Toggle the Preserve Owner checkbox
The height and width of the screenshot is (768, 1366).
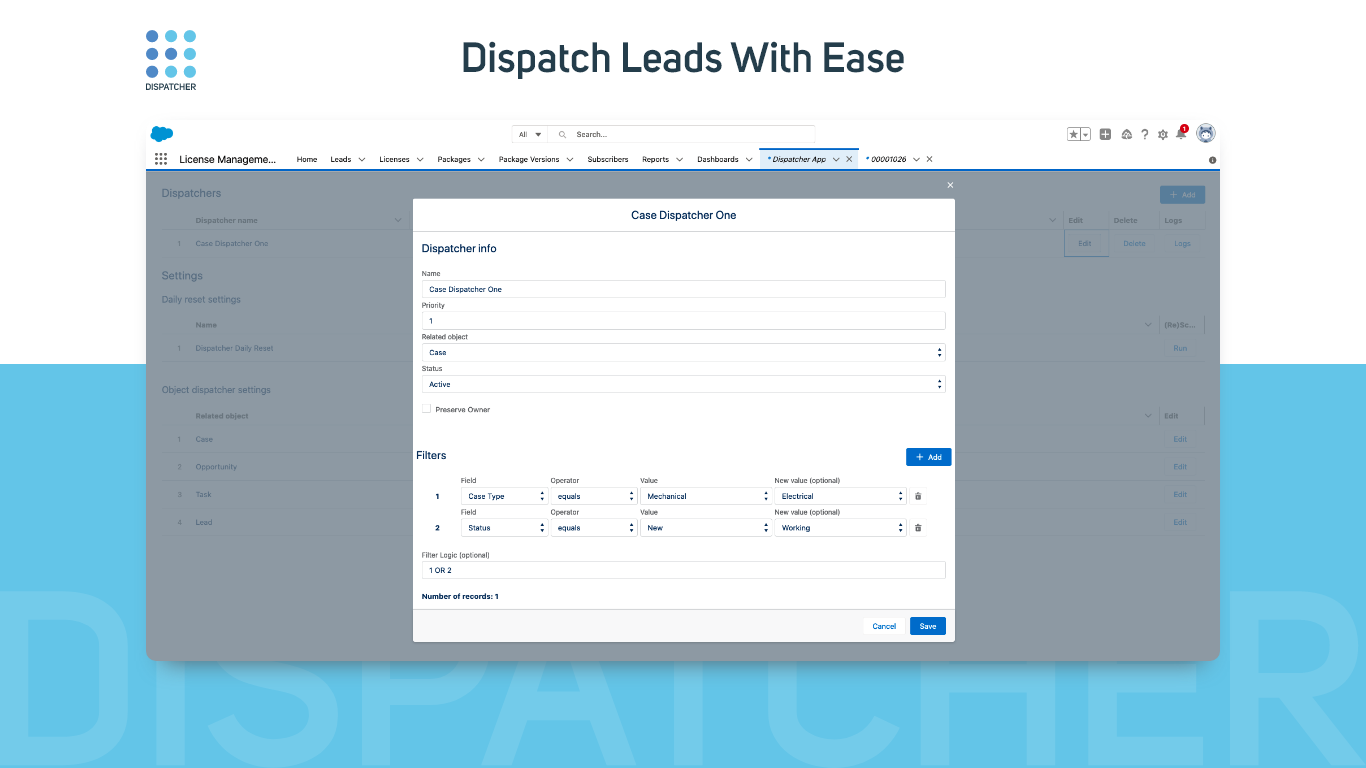427,409
